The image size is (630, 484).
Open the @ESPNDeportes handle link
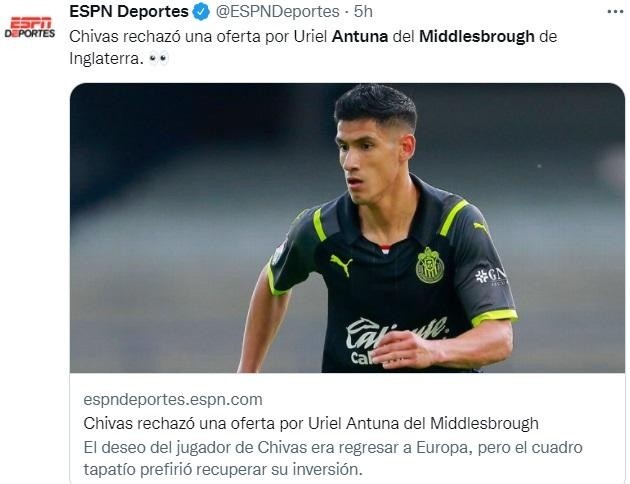tap(277, 12)
